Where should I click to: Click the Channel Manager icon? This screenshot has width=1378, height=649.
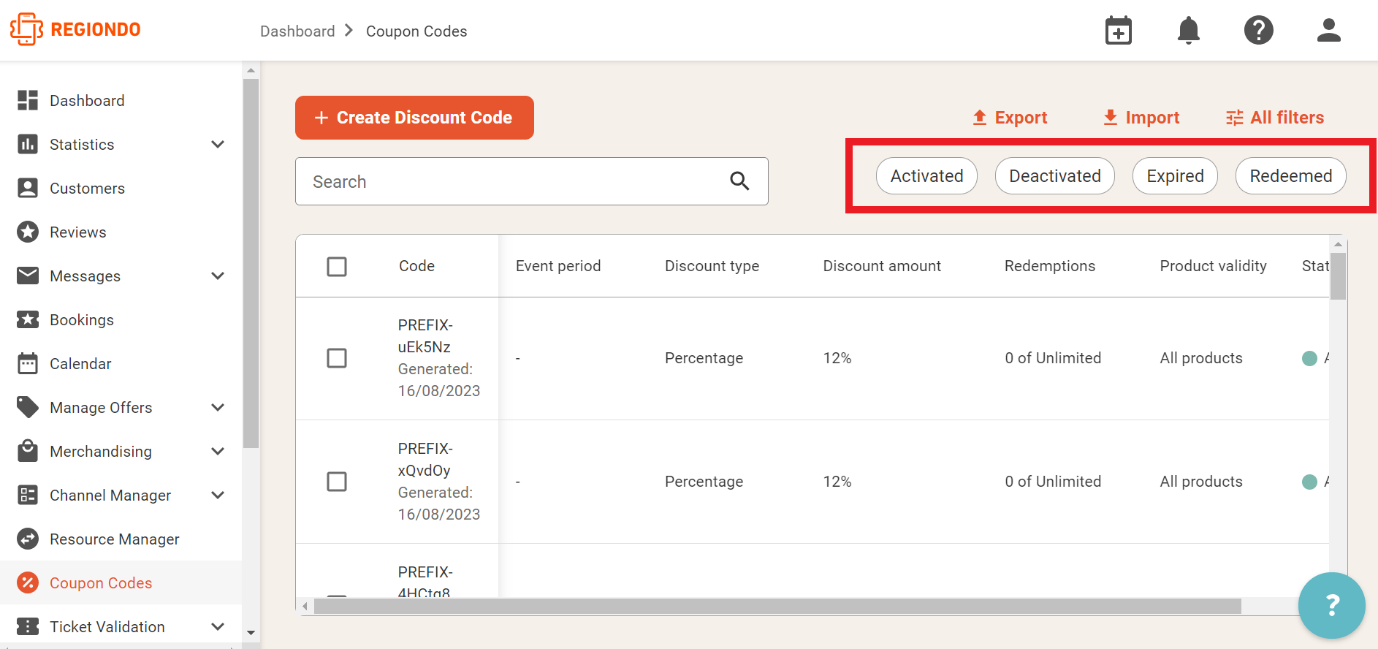pos(28,495)
